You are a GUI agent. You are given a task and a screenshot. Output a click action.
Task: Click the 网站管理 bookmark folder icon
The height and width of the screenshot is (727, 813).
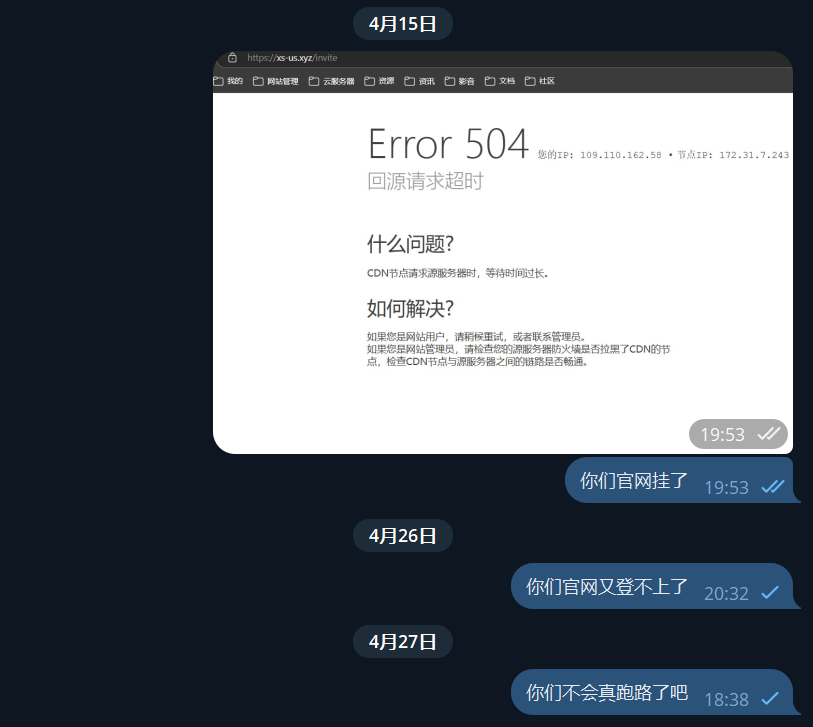click(257, 80)
